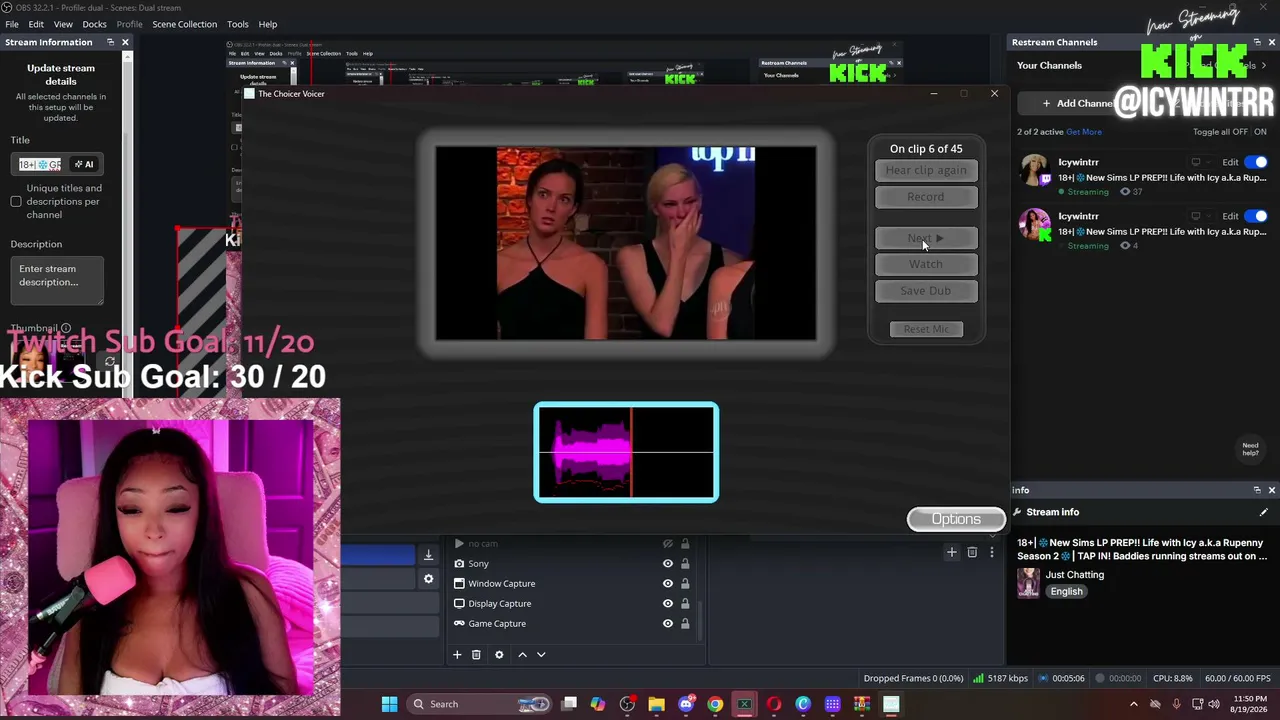Click the Save Dub button
Viewport: 1280px width, 720px height.
926,291
